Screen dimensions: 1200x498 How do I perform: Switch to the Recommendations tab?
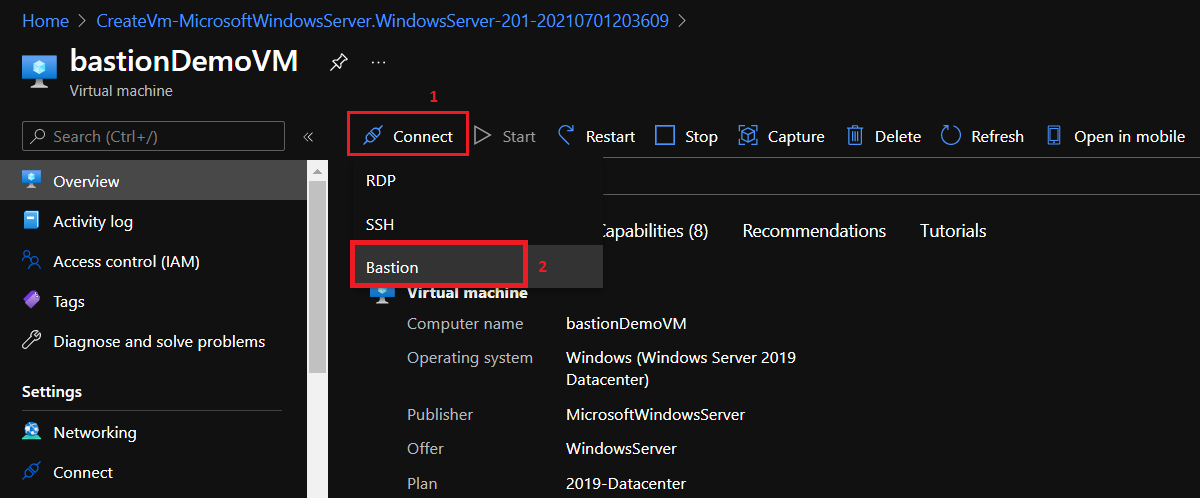[x=814, y=230]
